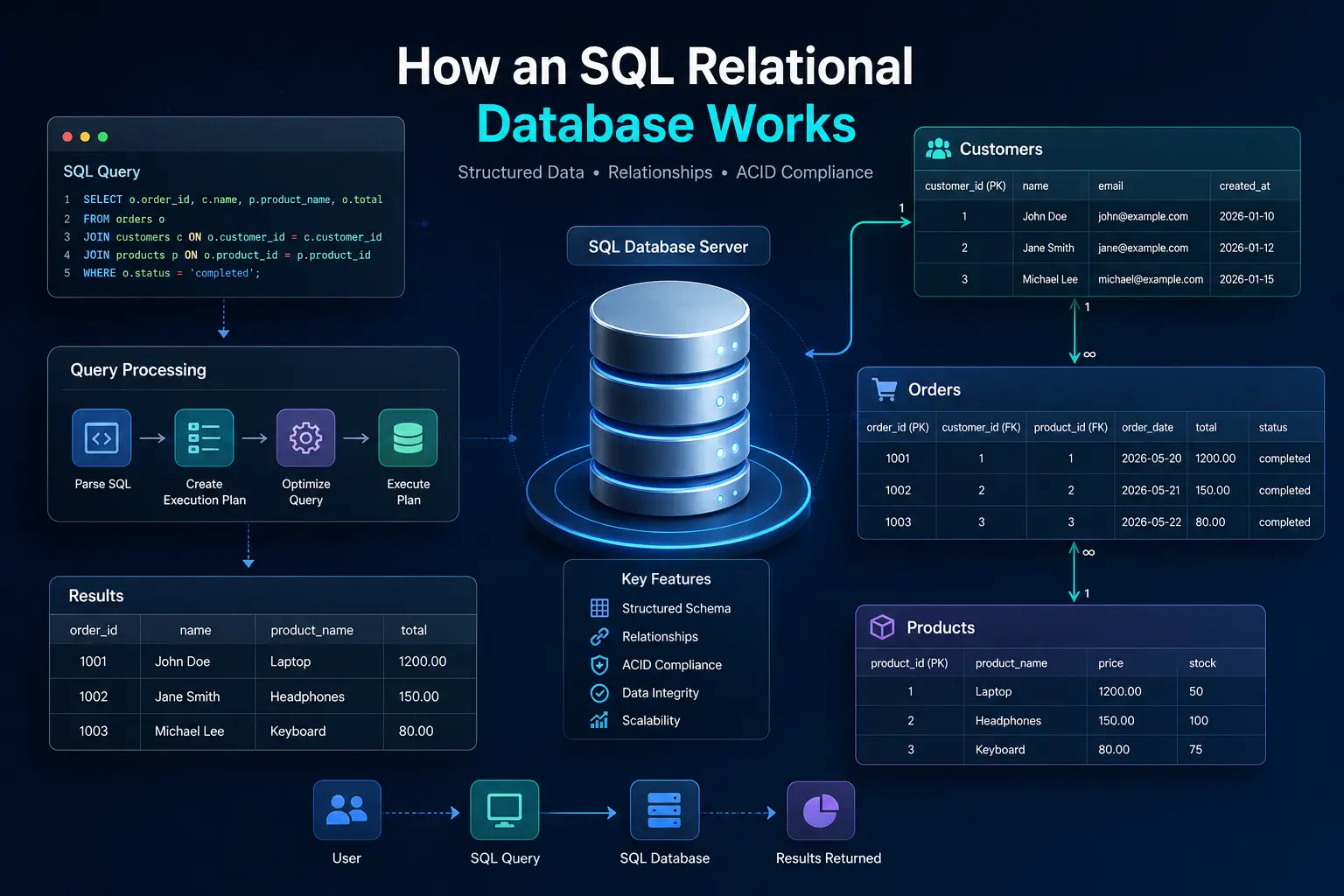This screenshot has width=1344, height=896.
Task: Click the customer_id (FK) header in Orders
Action: 981,427
